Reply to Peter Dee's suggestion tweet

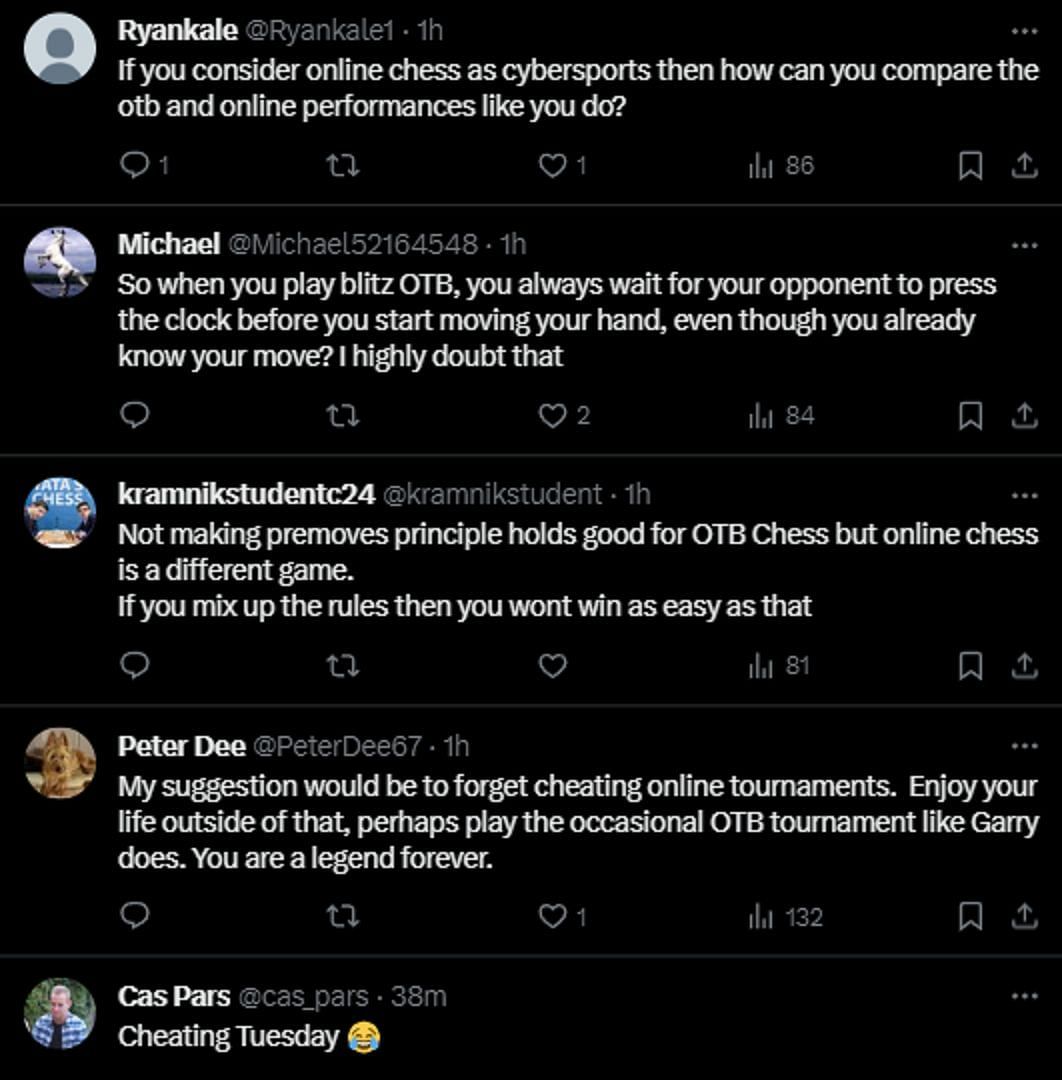tap(134, 916)
